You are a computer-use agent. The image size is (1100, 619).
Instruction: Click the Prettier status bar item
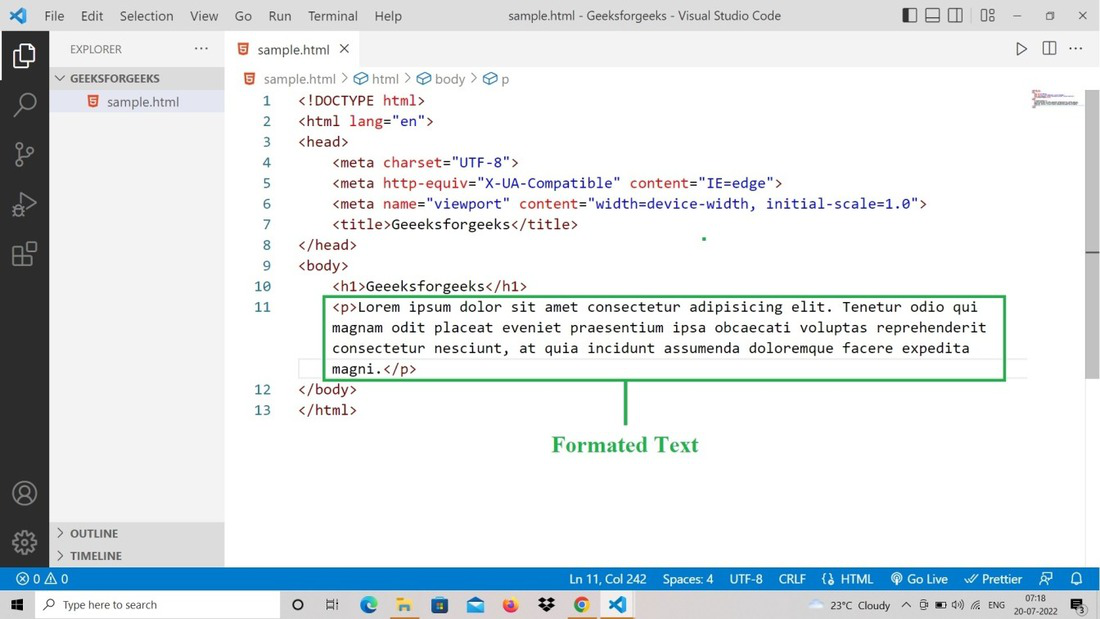point(993,579)
